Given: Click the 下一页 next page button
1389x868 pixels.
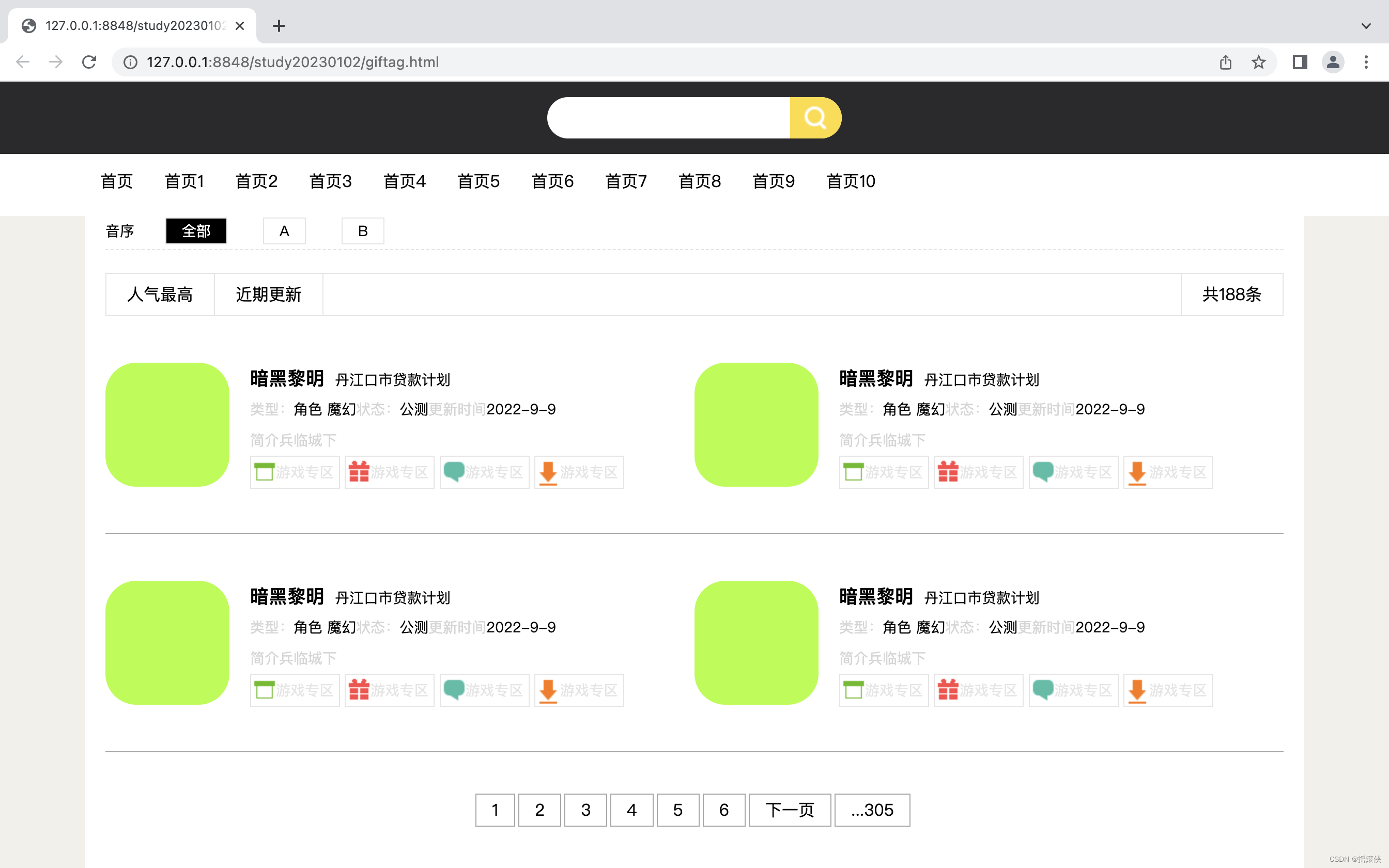Looking at the screenshot, I should 790,810.
